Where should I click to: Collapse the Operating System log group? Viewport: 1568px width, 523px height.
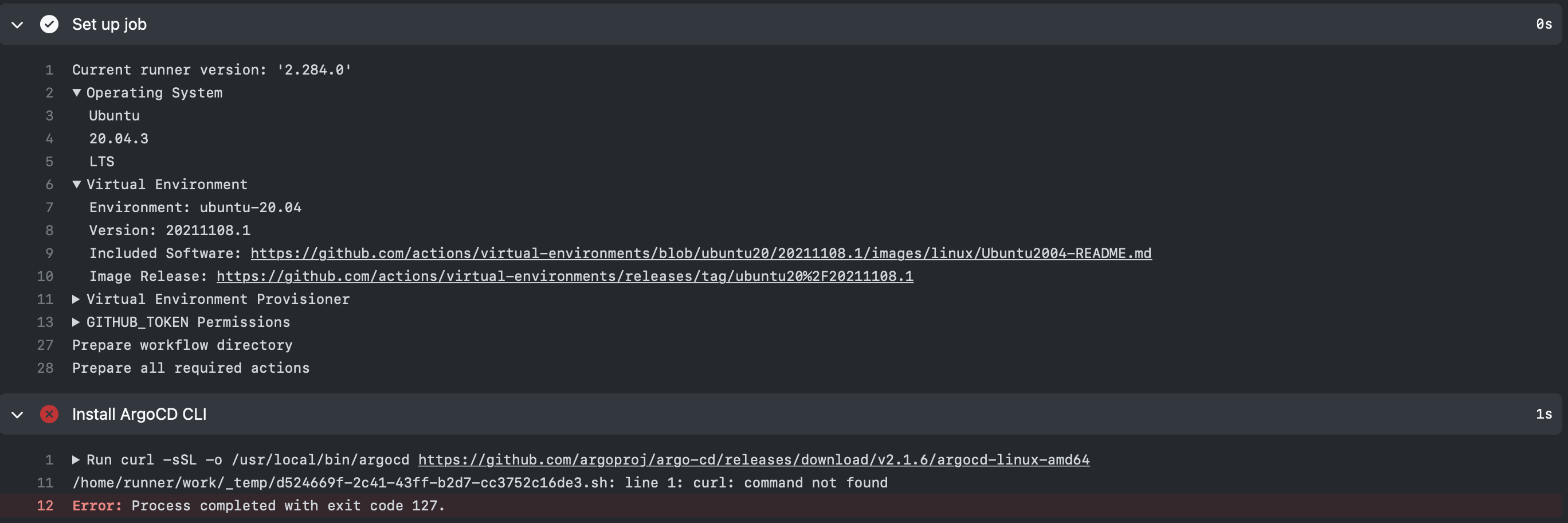(76, 92)
